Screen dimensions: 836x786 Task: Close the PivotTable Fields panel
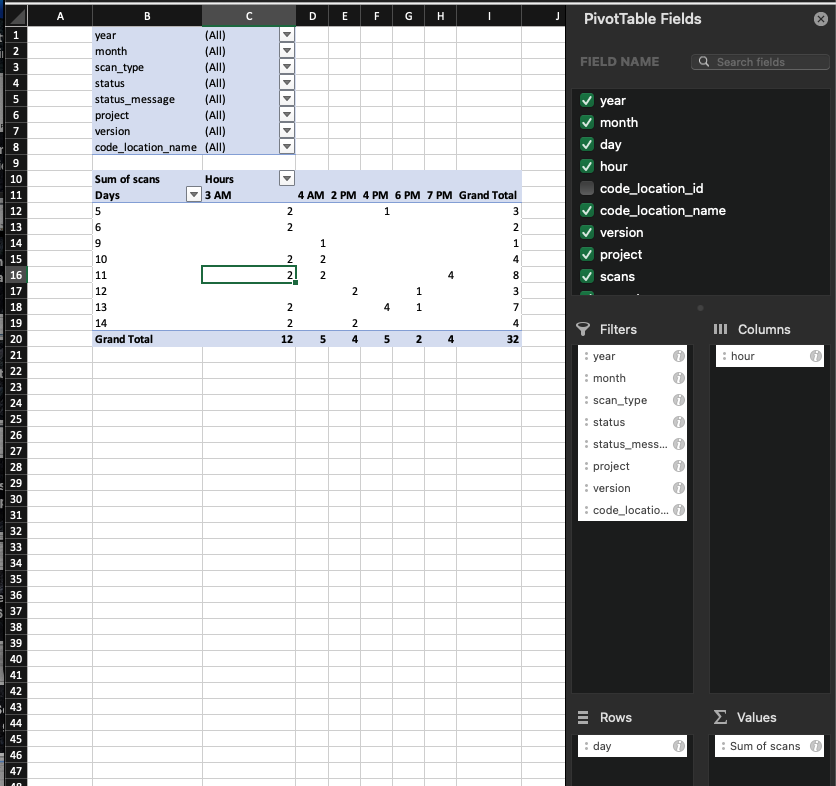821,19
